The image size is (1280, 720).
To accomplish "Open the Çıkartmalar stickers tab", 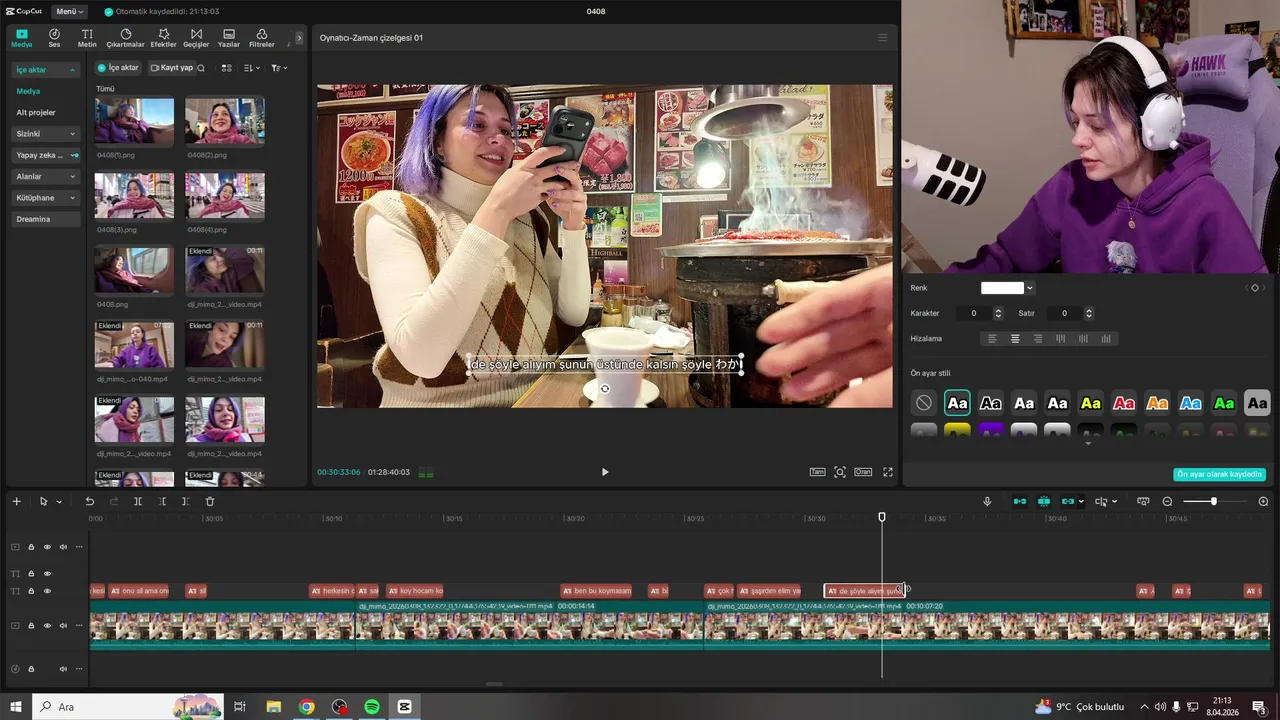I will 125,38.
